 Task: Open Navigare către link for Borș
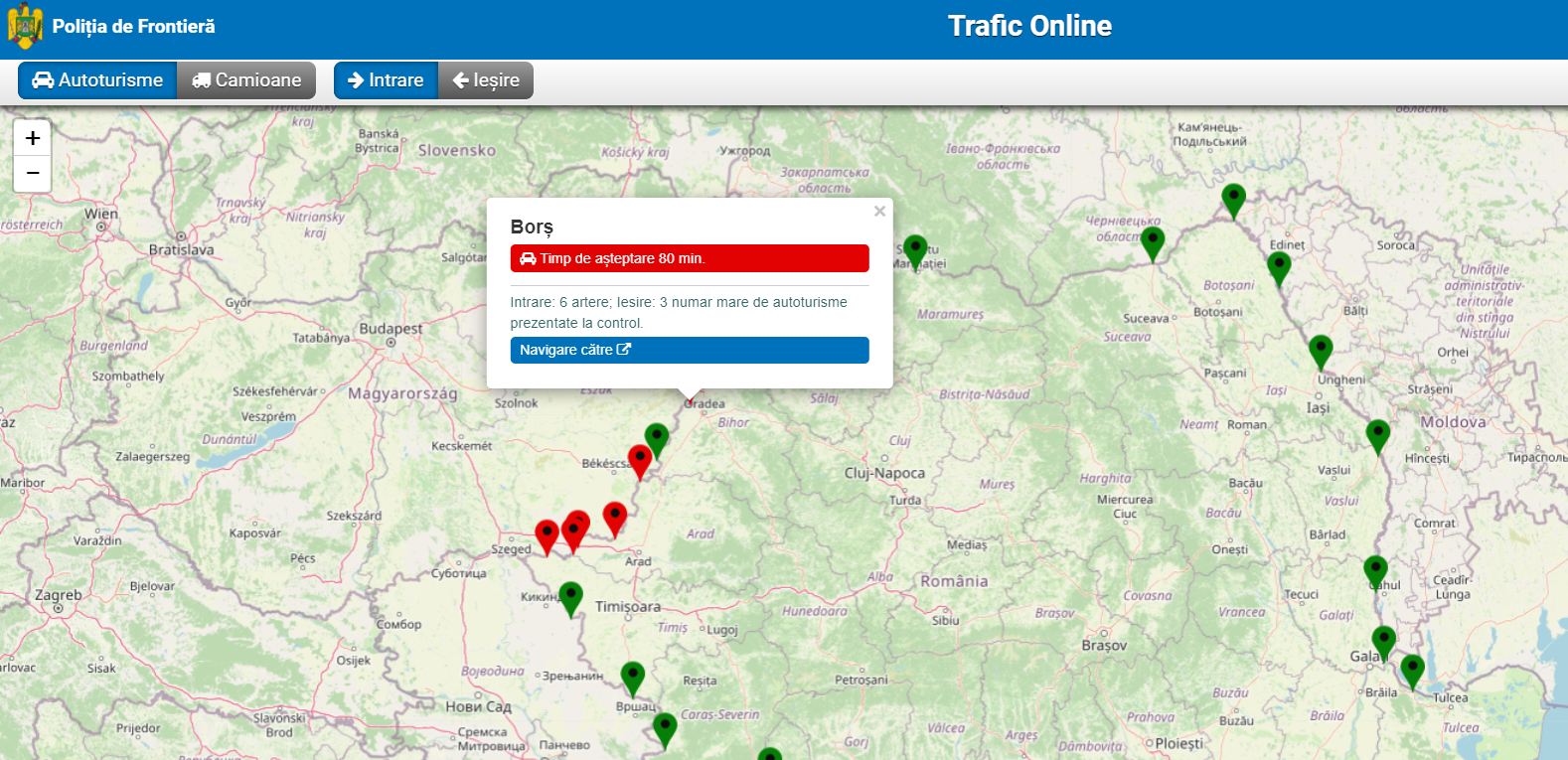[x=690, y=350]
